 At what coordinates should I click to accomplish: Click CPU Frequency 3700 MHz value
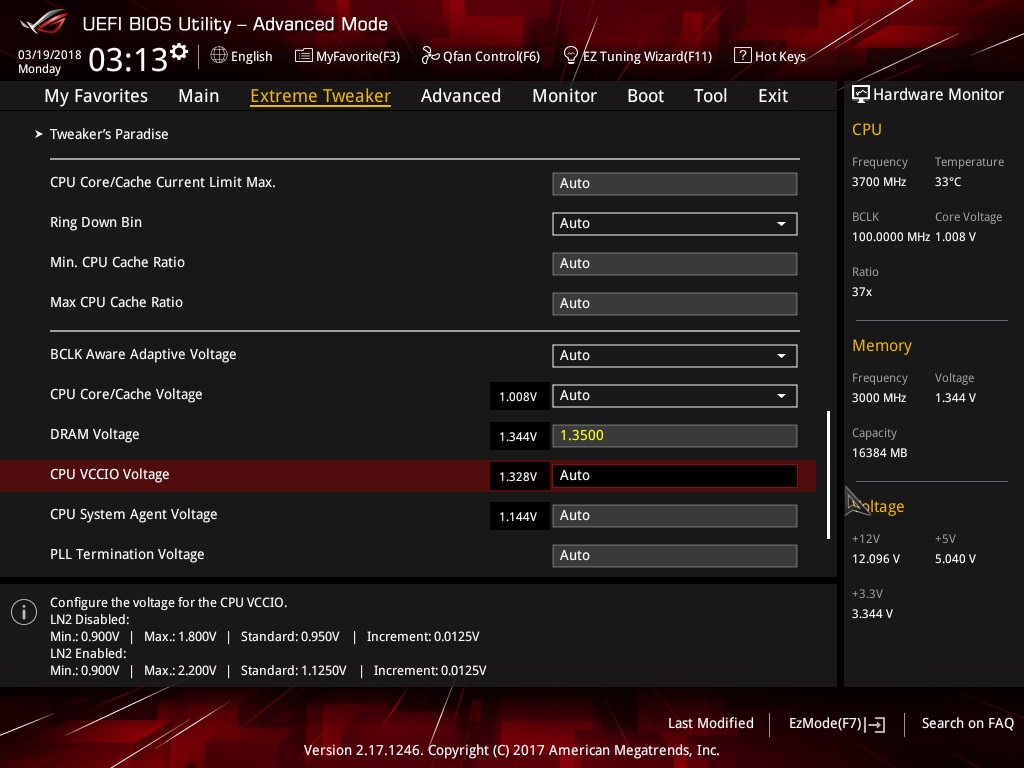point(879,182)
